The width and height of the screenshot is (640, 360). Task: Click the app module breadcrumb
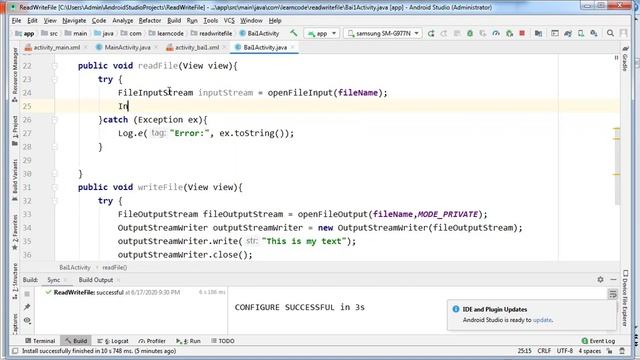click(x=24, y=33)
